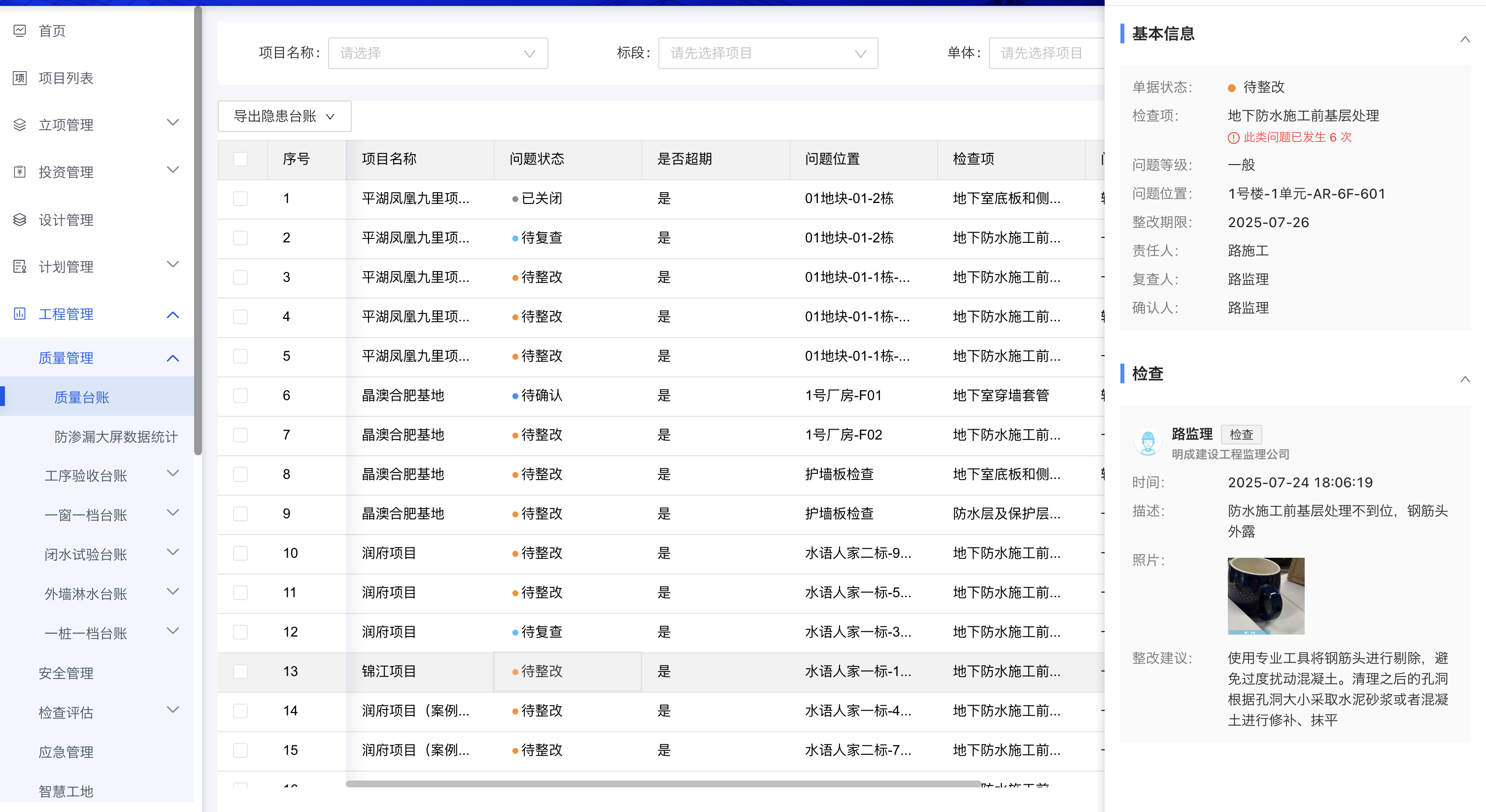
Task: Open the 导出隐患台账 export dropdown
Action: 284,116
